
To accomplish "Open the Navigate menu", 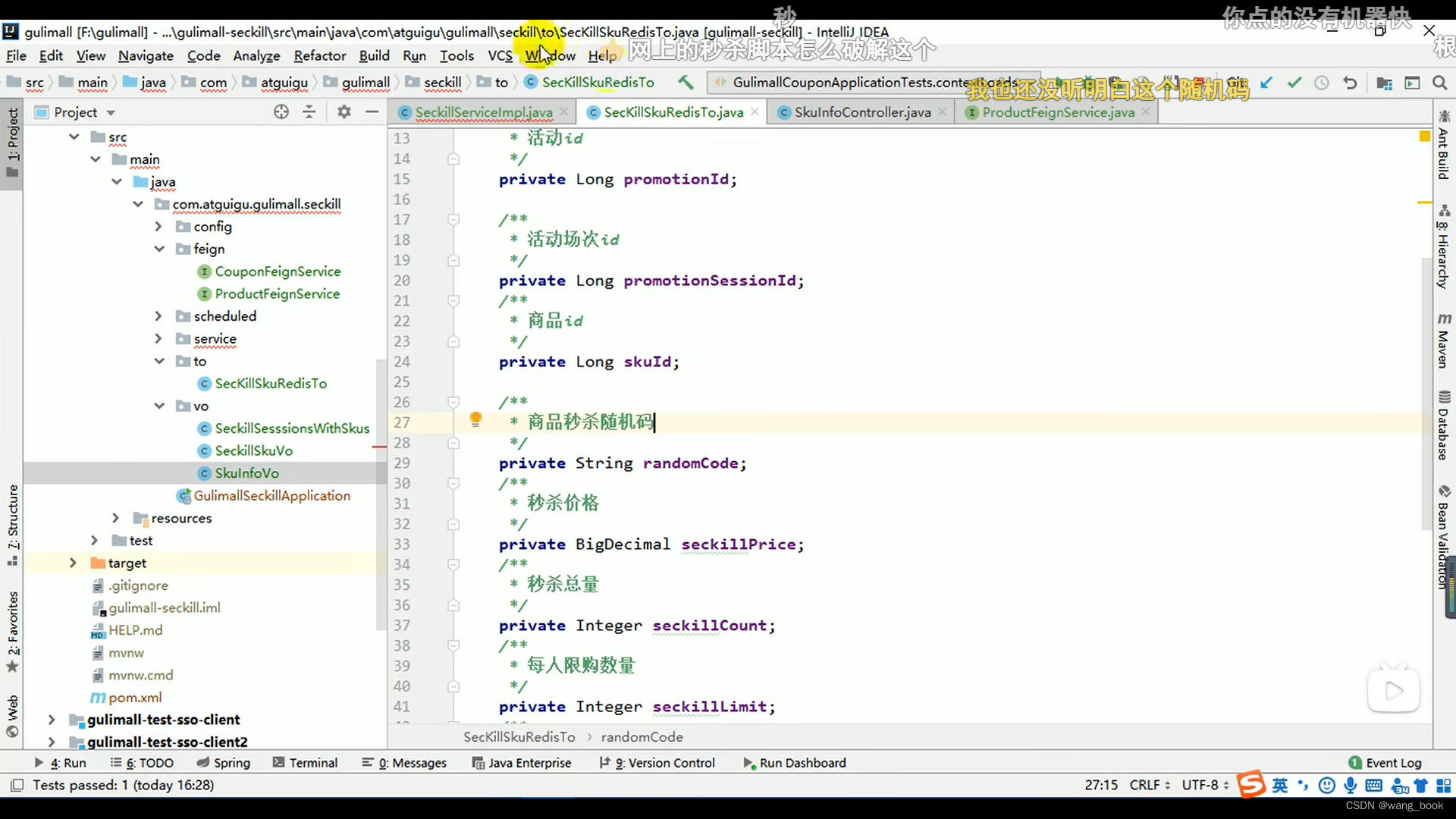I will tap(146, 55).
